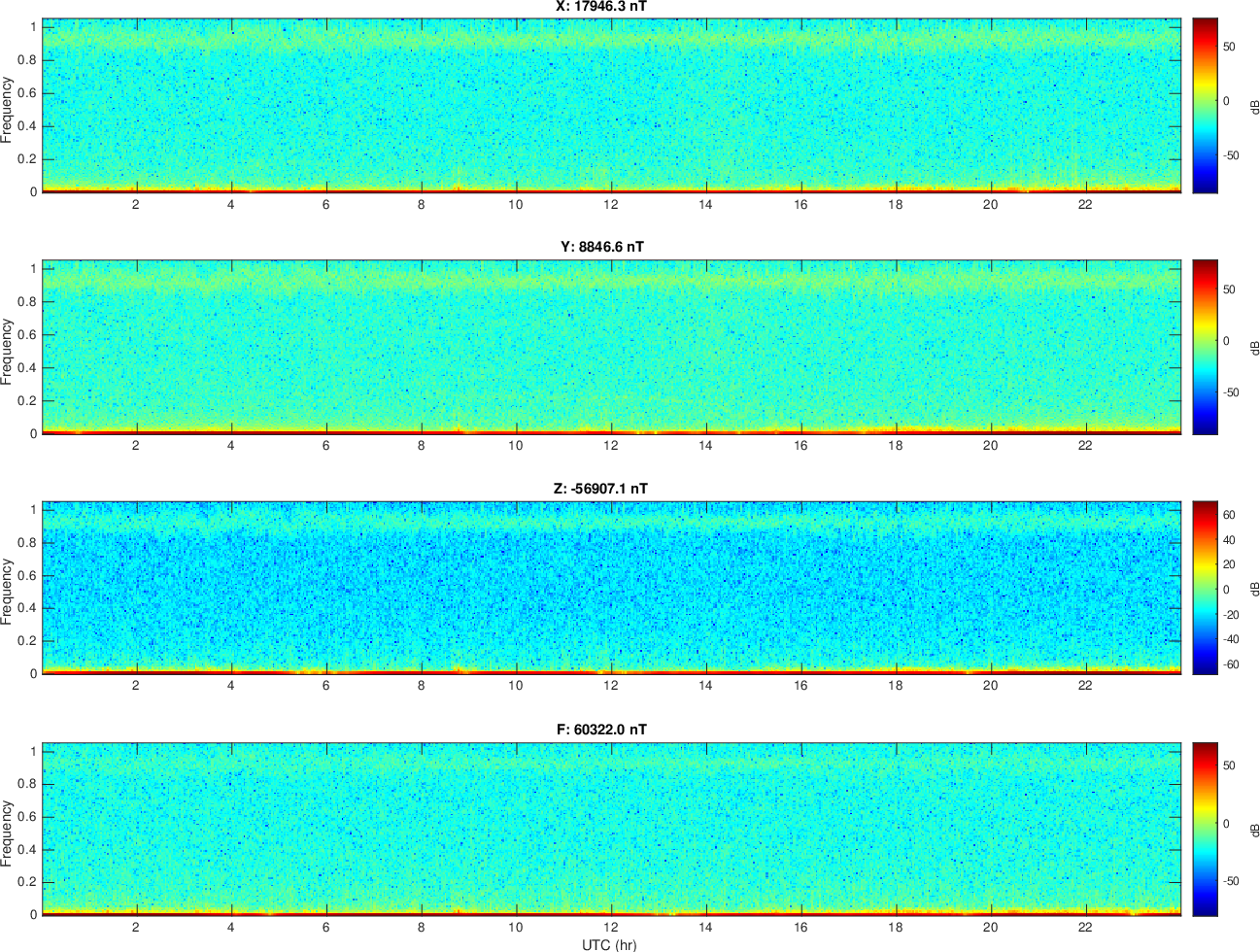The image size is (1260, 952).
Task: Select the Y component spectrogram plot
Action: tap(612, 347)
